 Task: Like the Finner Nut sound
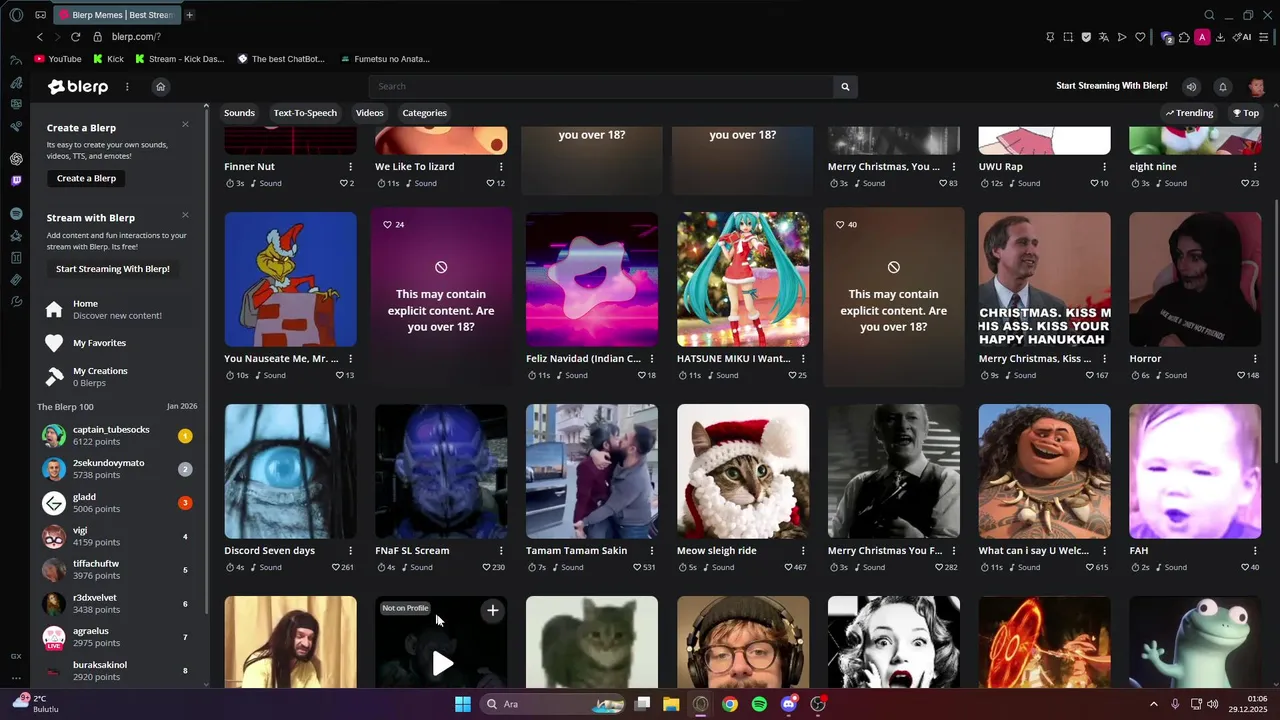[342, 183]
